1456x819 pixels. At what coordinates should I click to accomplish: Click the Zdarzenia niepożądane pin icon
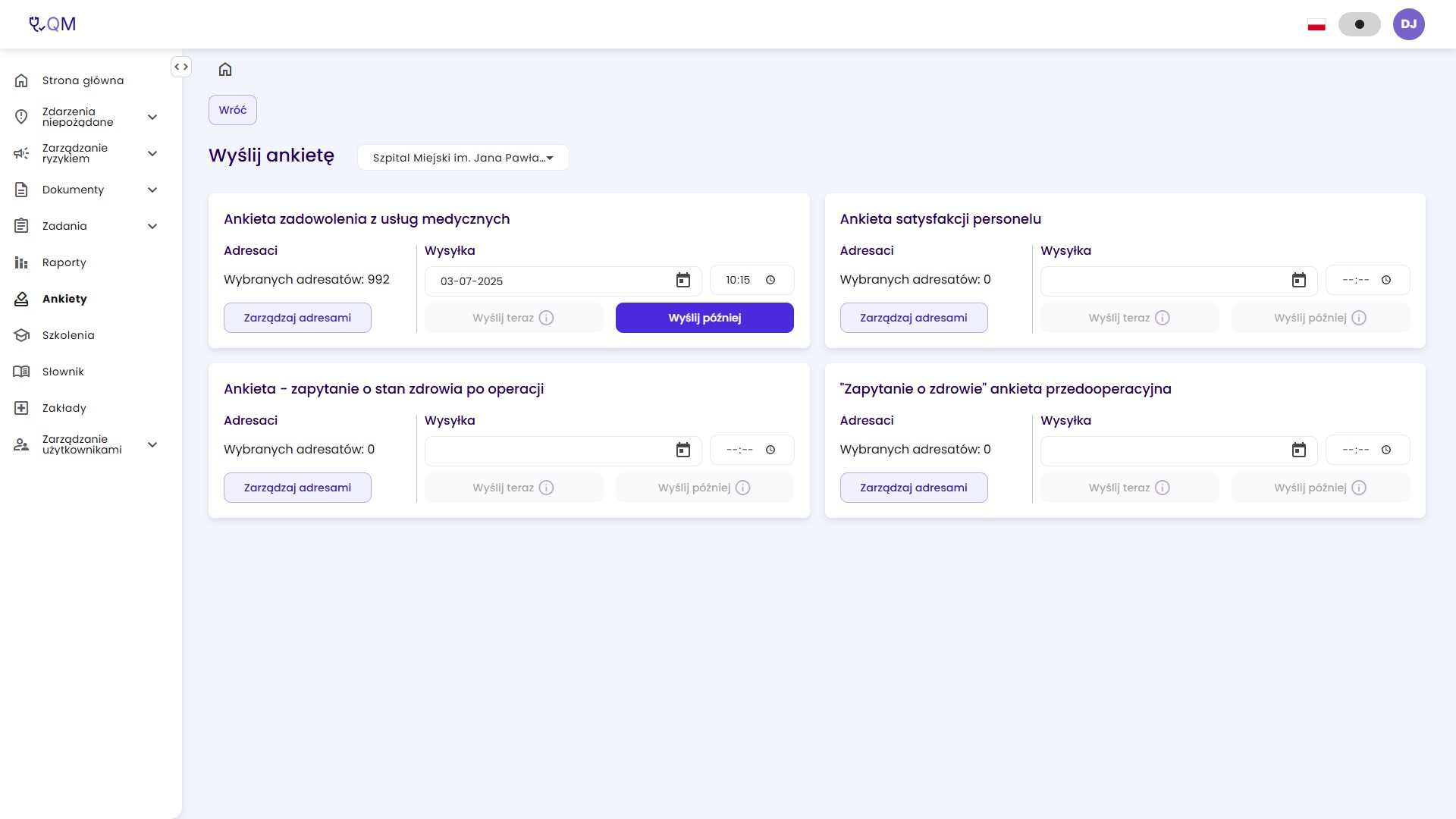[x=21, y=117]
